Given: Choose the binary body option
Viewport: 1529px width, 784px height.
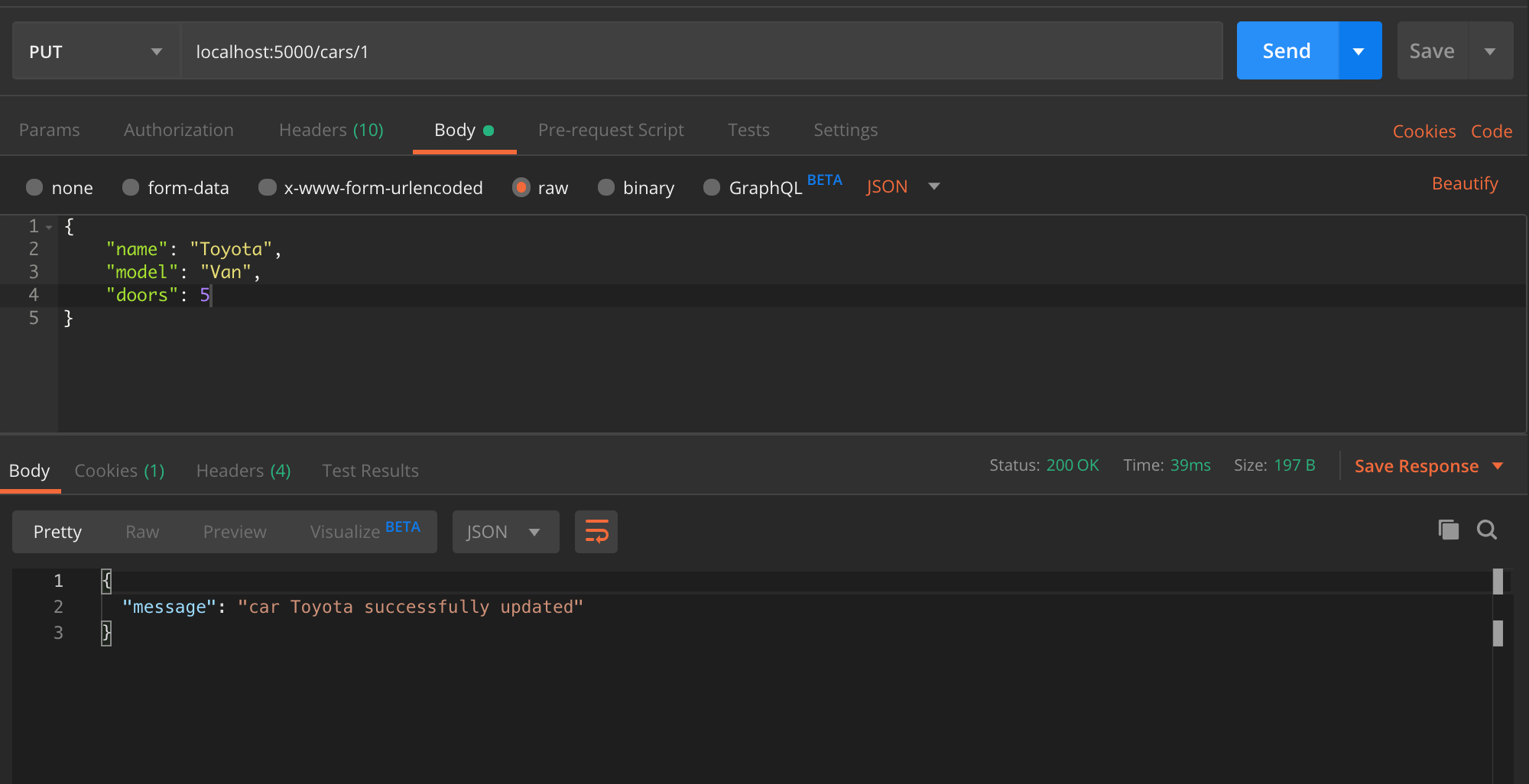Looking at the screenshot, I should 635,187.
